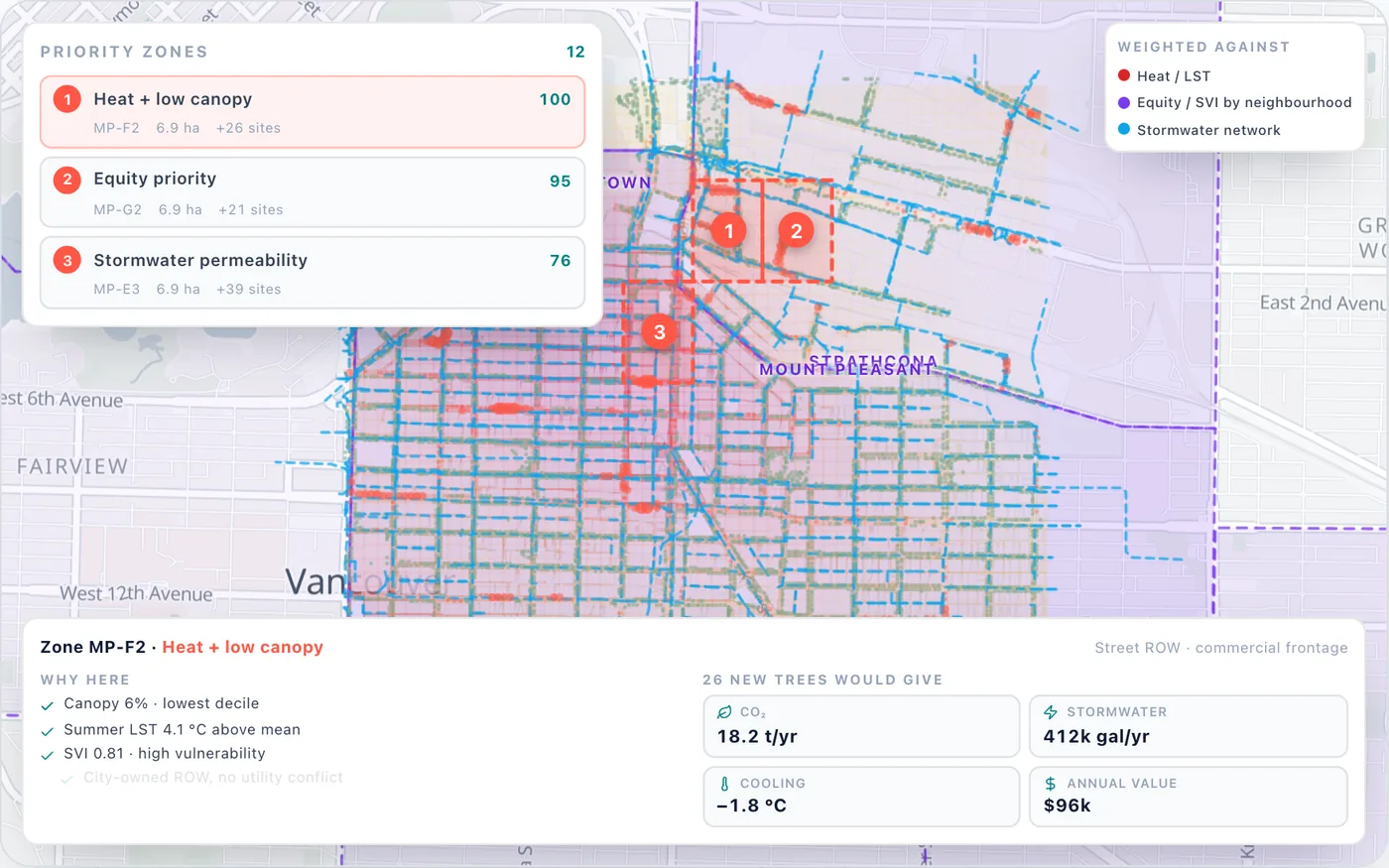Click the number 1 badge in priority list

(x=67, y=99)
